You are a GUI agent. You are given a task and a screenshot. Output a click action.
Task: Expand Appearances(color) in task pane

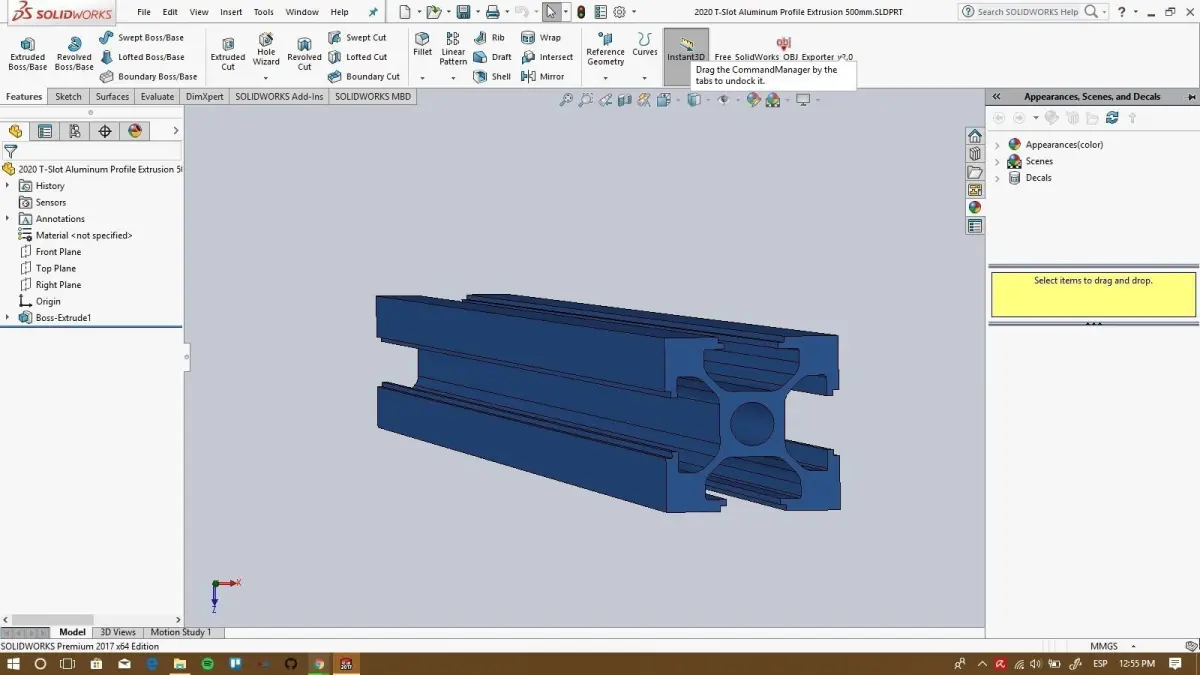[997, 145]
